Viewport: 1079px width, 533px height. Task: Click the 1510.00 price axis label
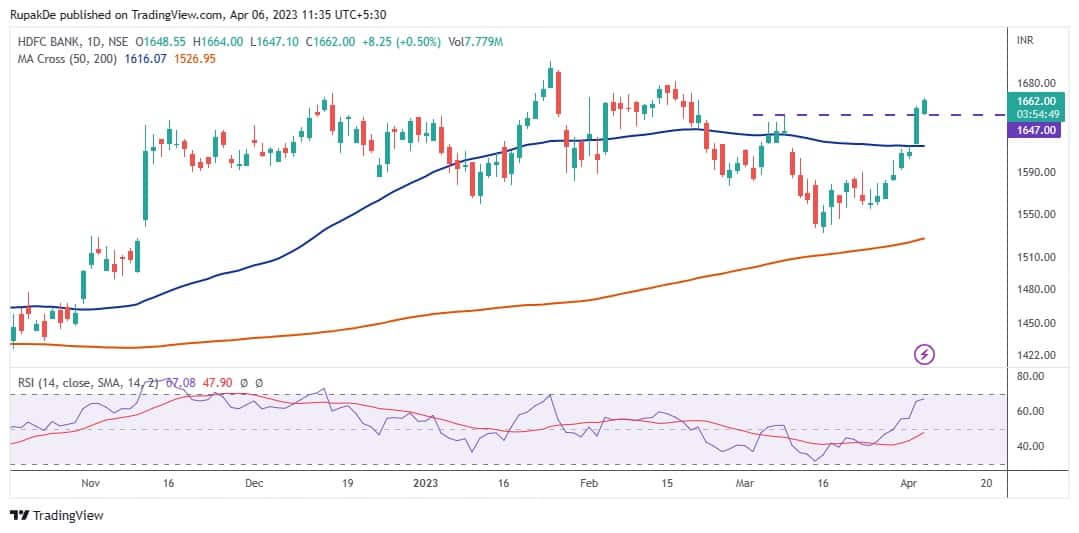(1036, 257)
